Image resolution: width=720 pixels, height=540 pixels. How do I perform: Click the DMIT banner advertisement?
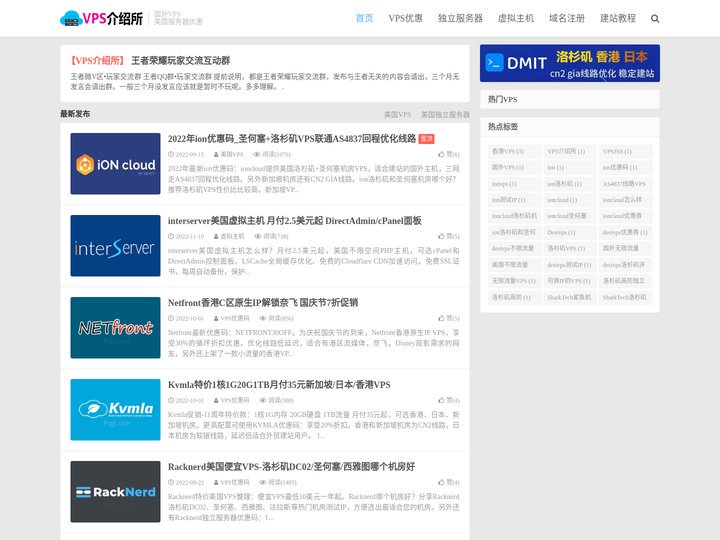point(570,63)
